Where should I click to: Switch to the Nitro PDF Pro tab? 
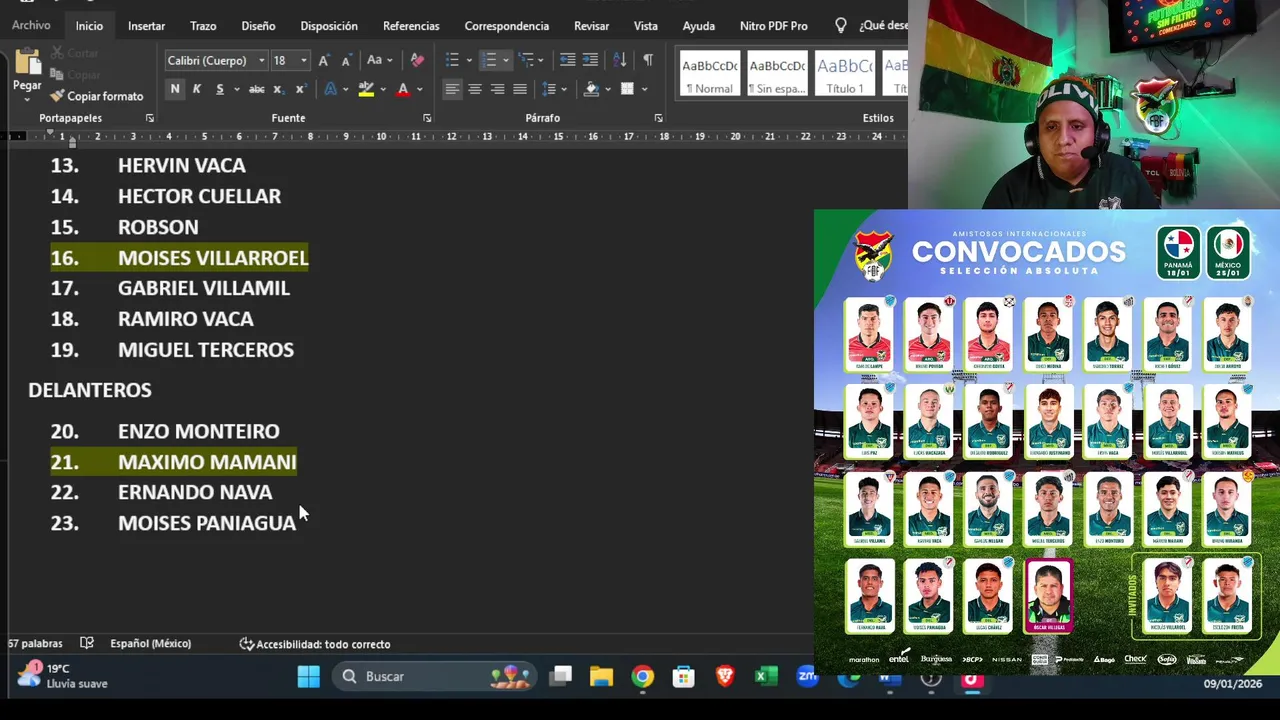tap(774, 26)
